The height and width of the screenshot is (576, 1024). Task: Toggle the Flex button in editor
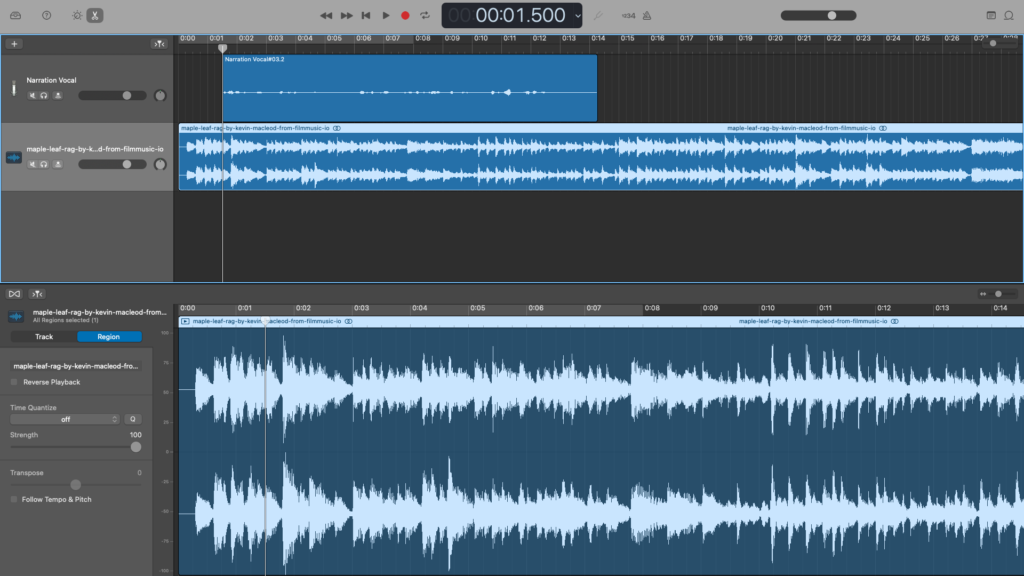[x=14, y=294]
